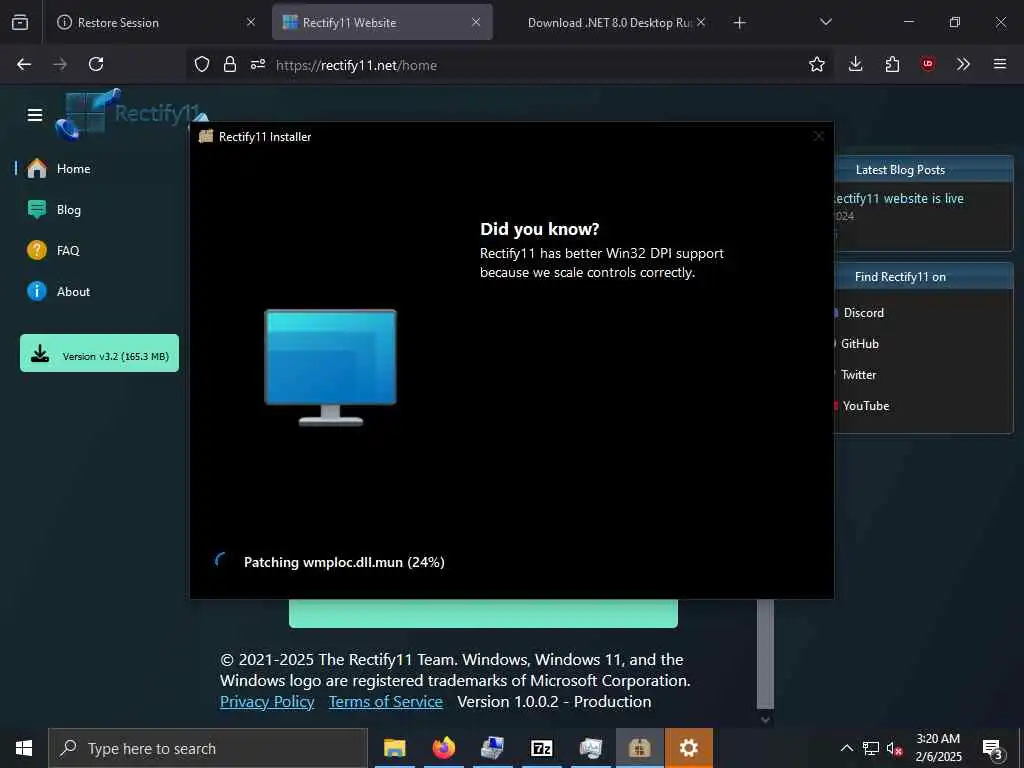Screen dimensions: 1024x768
Task: Open Rectify11 Discord link
Action: (863, 313)
